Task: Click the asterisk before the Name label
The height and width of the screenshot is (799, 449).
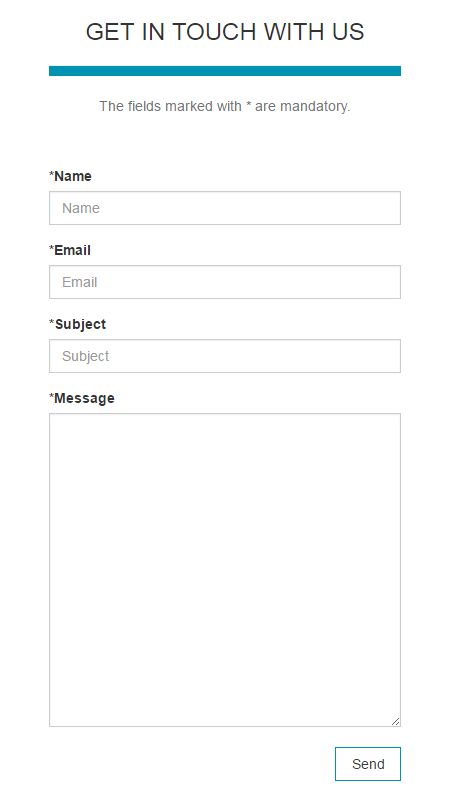Action: [x=51, y=174]
